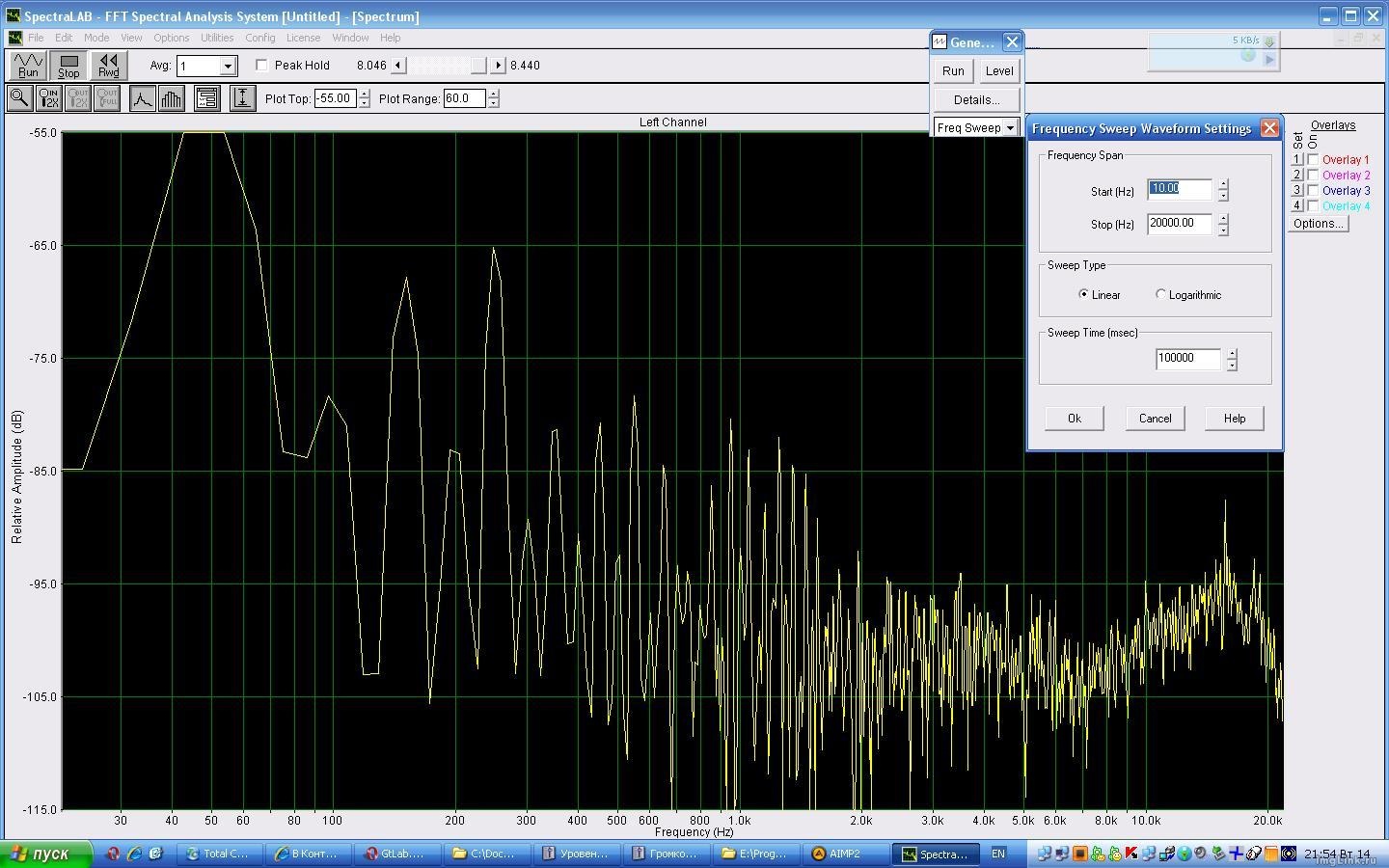The image size is (1389, 868).
Task: Click the auto-scale vertical range icon
Action: click(x=242, y=97)
